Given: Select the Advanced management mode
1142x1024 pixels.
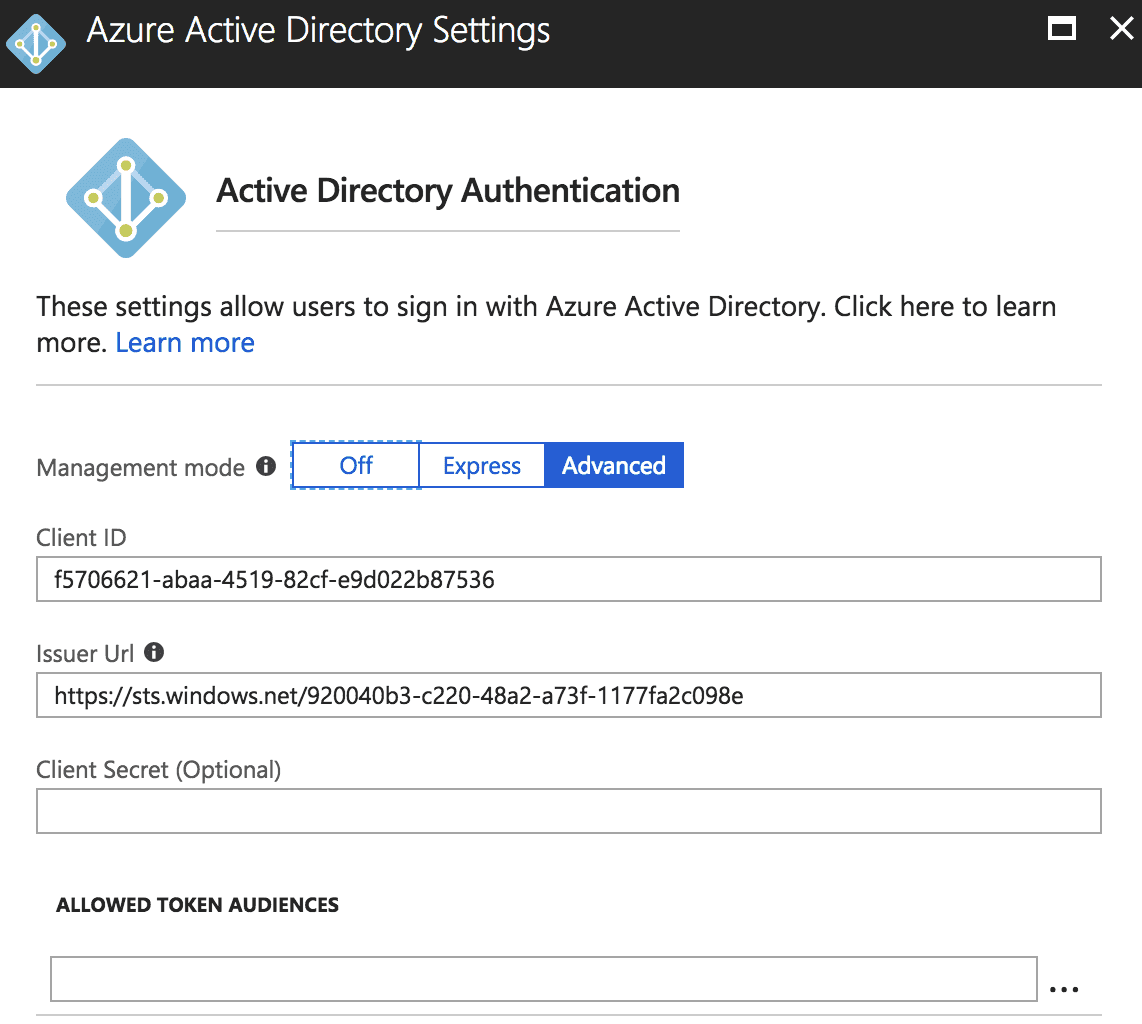Looking at the screenshot, I should click(614, 465).
